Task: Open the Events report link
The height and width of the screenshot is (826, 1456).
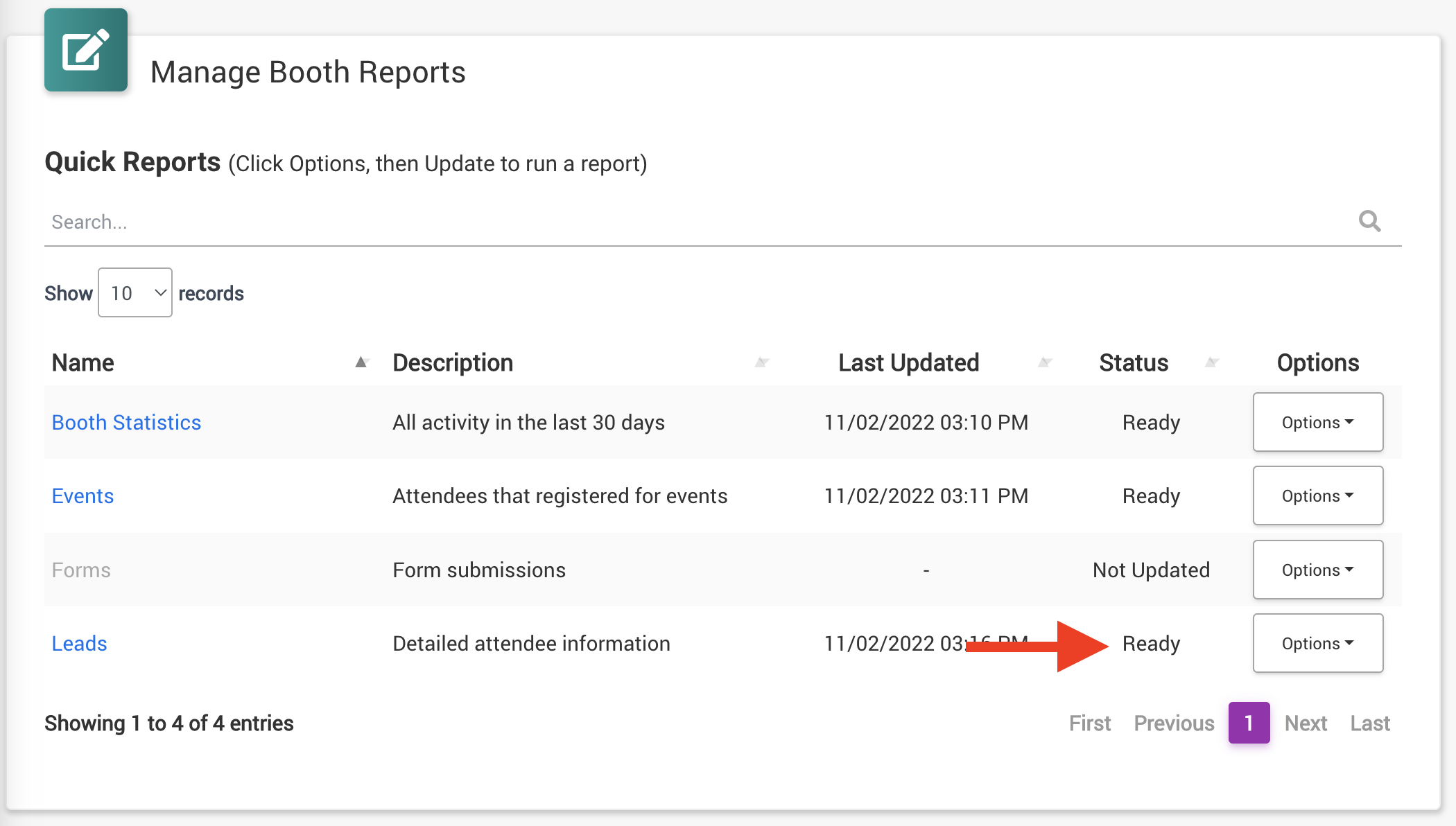Action: click(83, 495)
